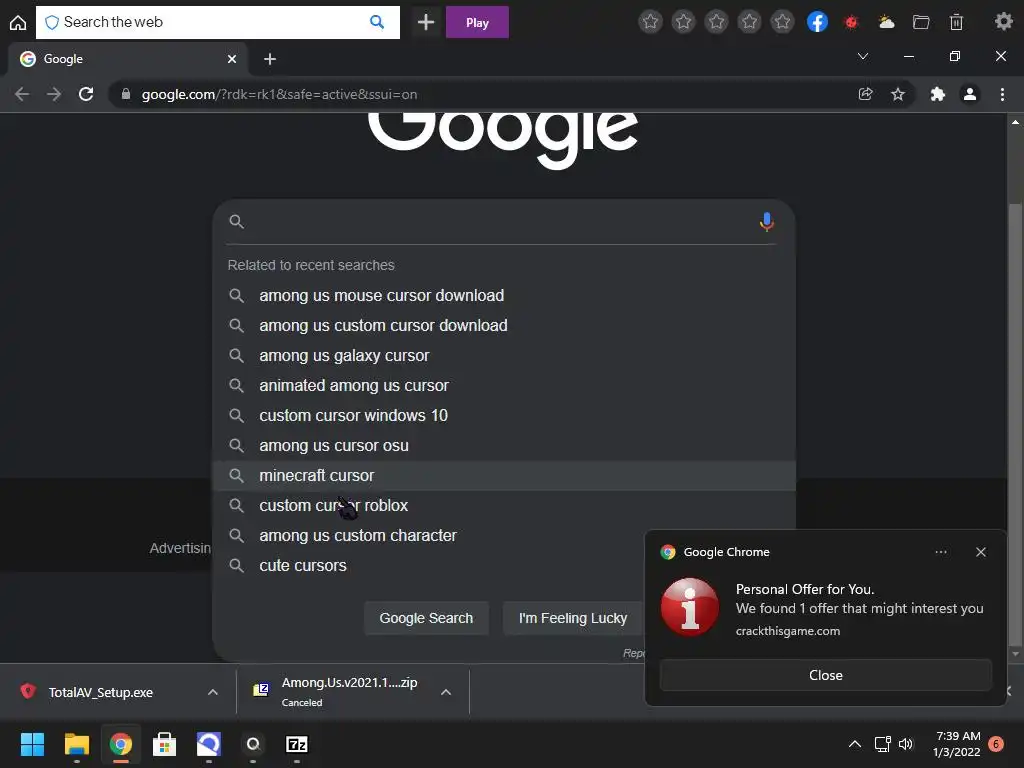Select suggestion among us mouse cursor download
The image size is (1024, 768).
[x=504, y=295]
